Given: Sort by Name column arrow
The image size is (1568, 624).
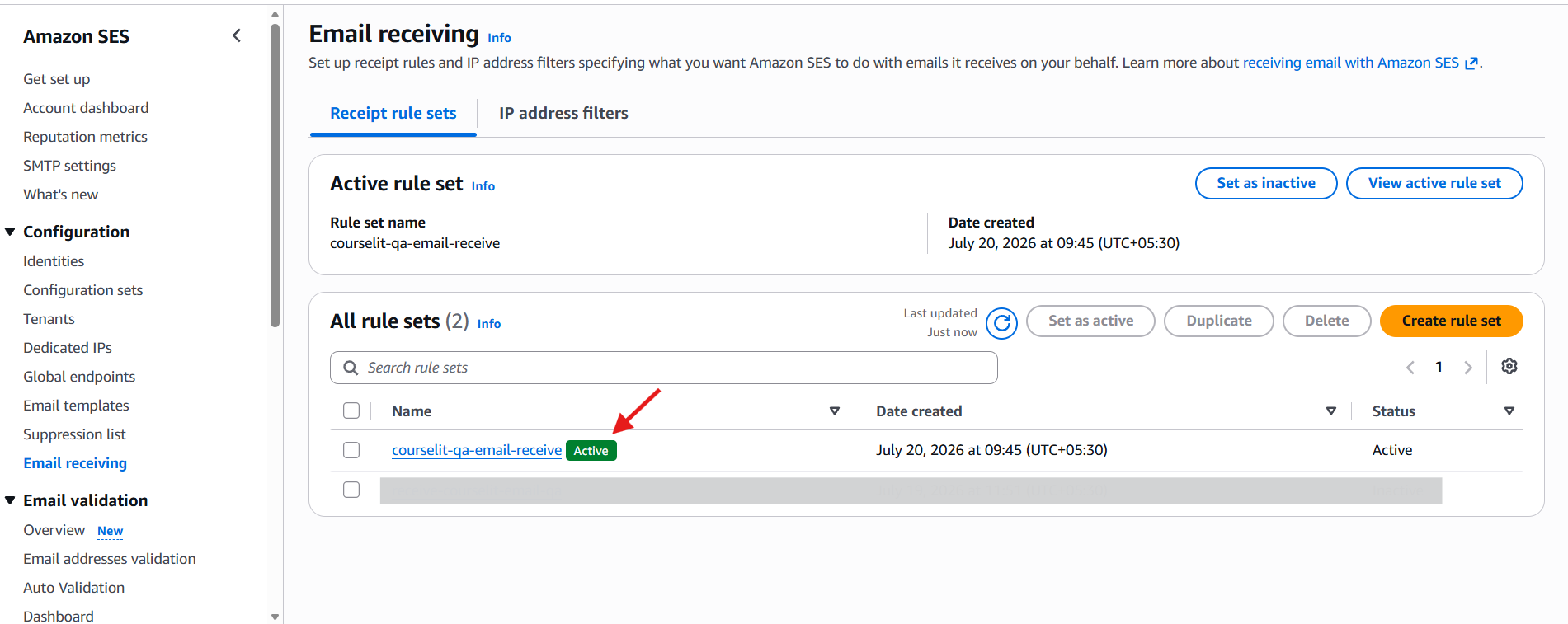Looking at the screenshot, I should pos(834,411).
